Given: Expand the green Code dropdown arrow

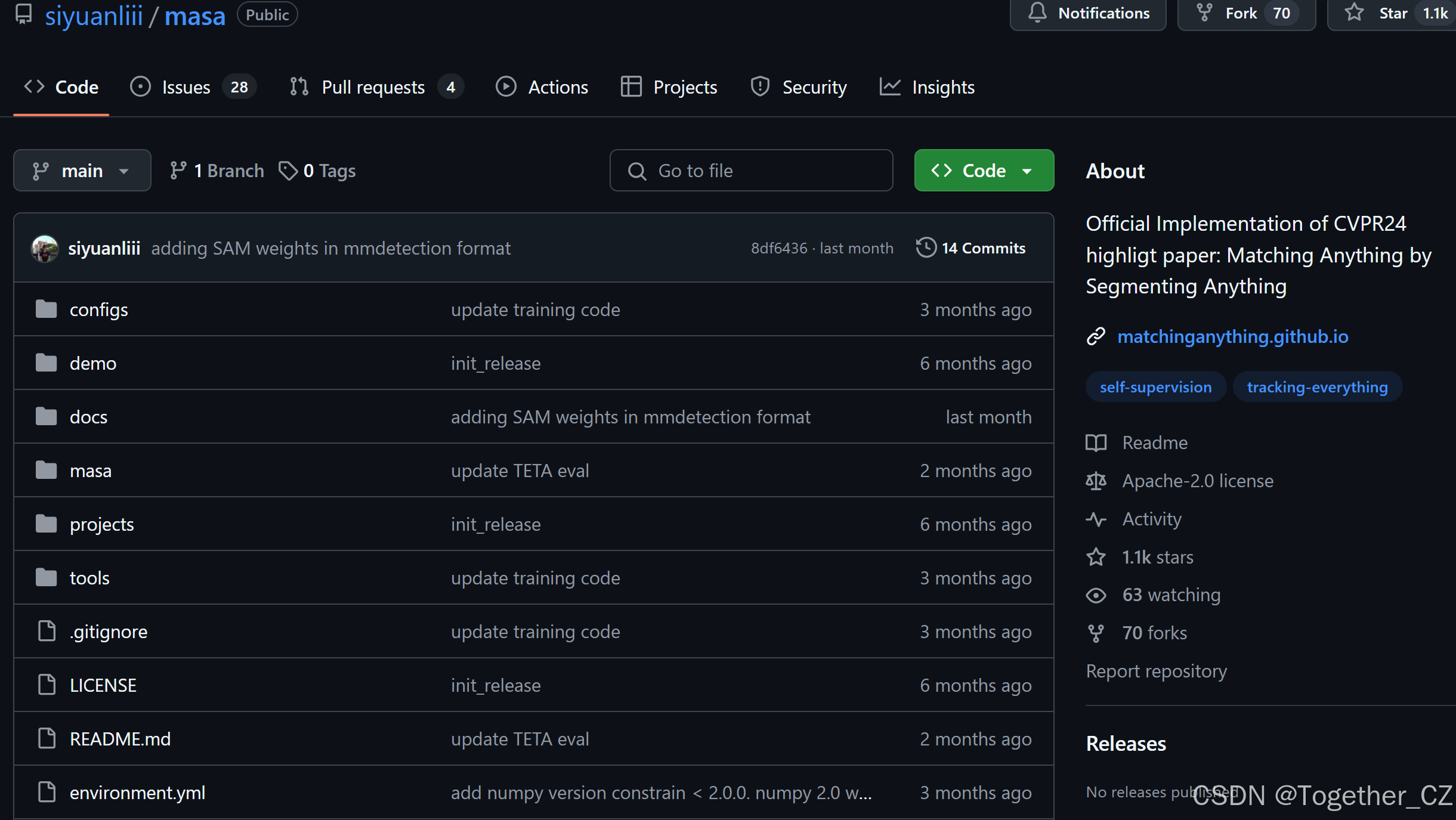Looking at the screenshot, I should tap(1027, 171).
